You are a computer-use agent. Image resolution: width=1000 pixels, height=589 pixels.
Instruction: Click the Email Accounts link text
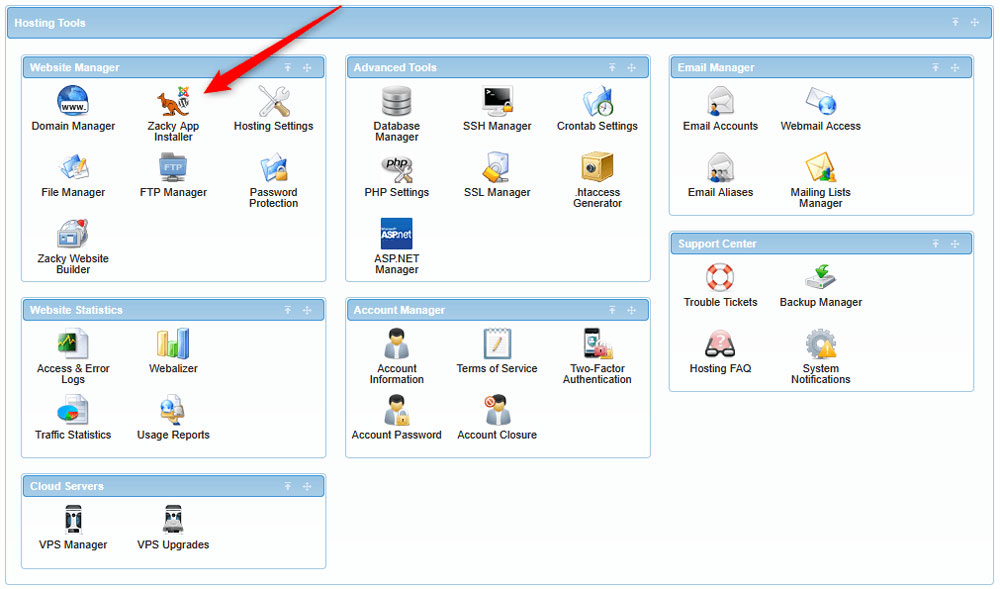pos(720,127)
